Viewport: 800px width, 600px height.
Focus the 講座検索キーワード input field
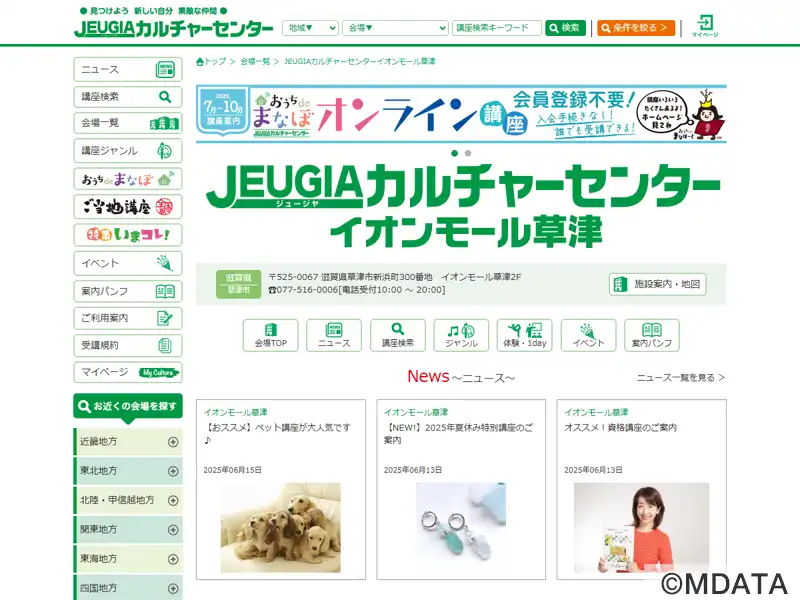[496, 28]
